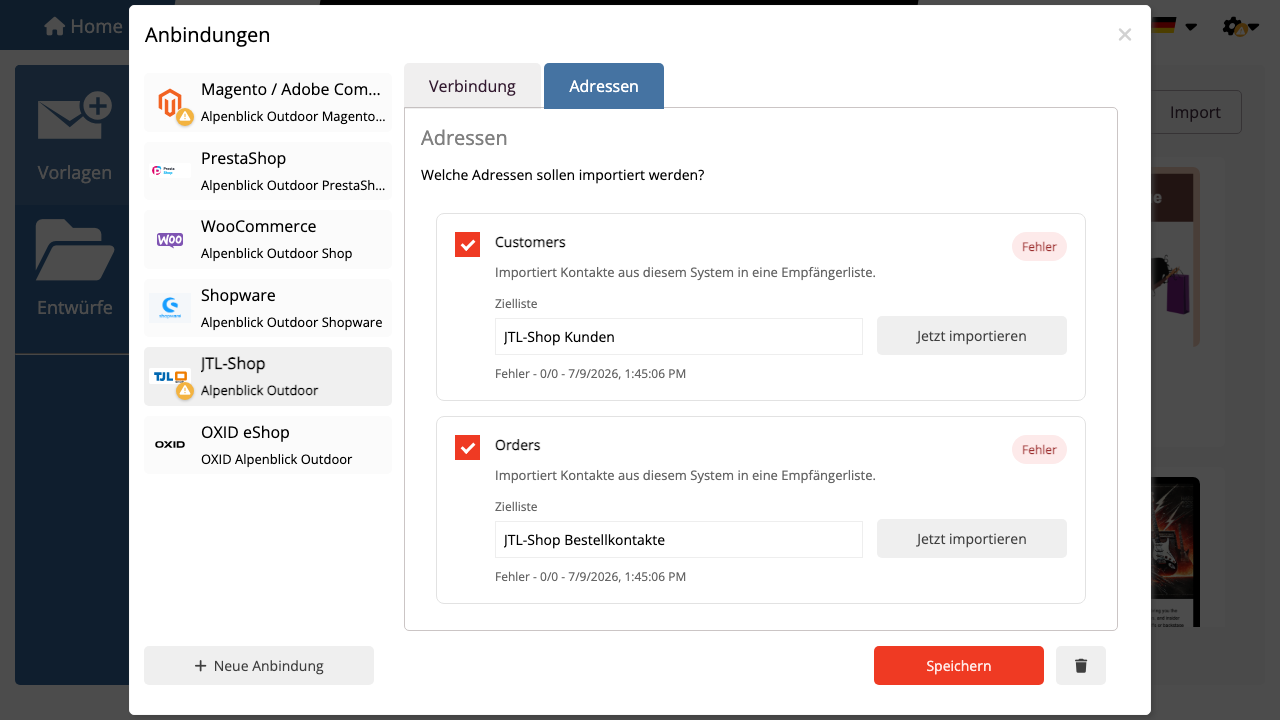Switch to the Verbindung tab

472,86
